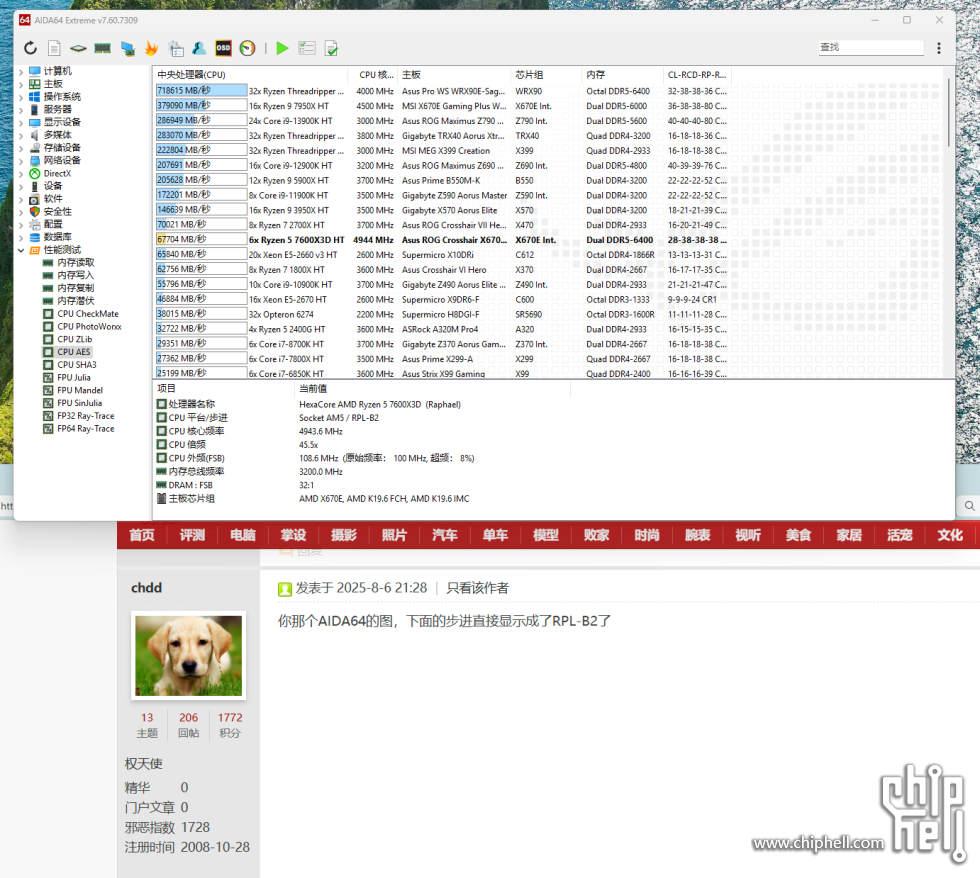Sort by 中央处理器(CPU) column header
The height and width of the screenshot is (878, 980).
click(x=250, y=74)
